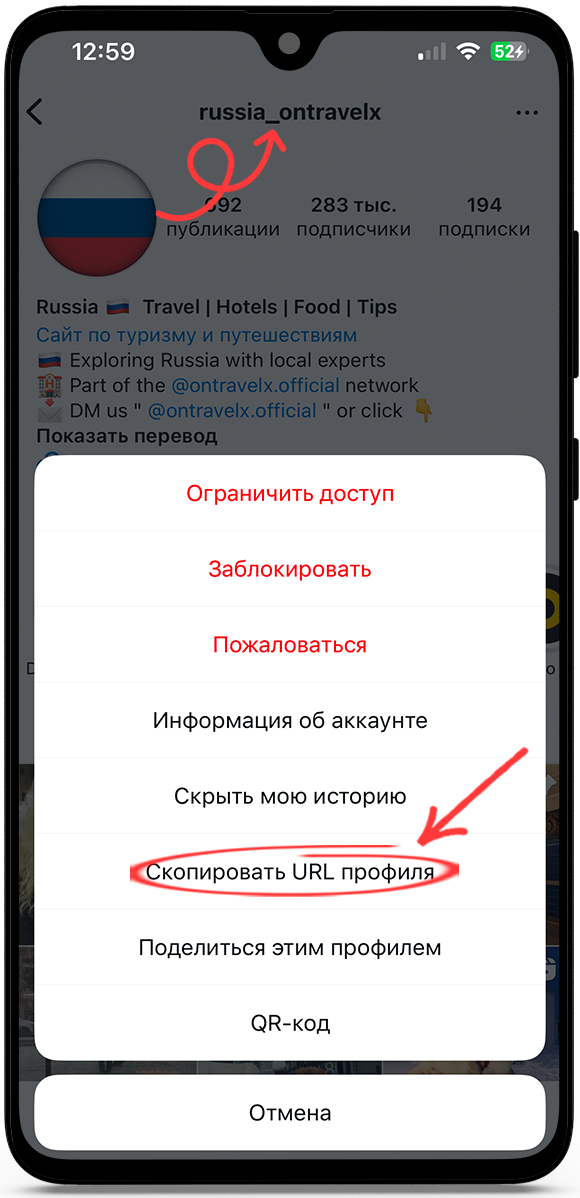The width and height of the screenshot is (580, 1198).
Task: Choose Скрыть мою историю
Action: click(x=290, y=795)
